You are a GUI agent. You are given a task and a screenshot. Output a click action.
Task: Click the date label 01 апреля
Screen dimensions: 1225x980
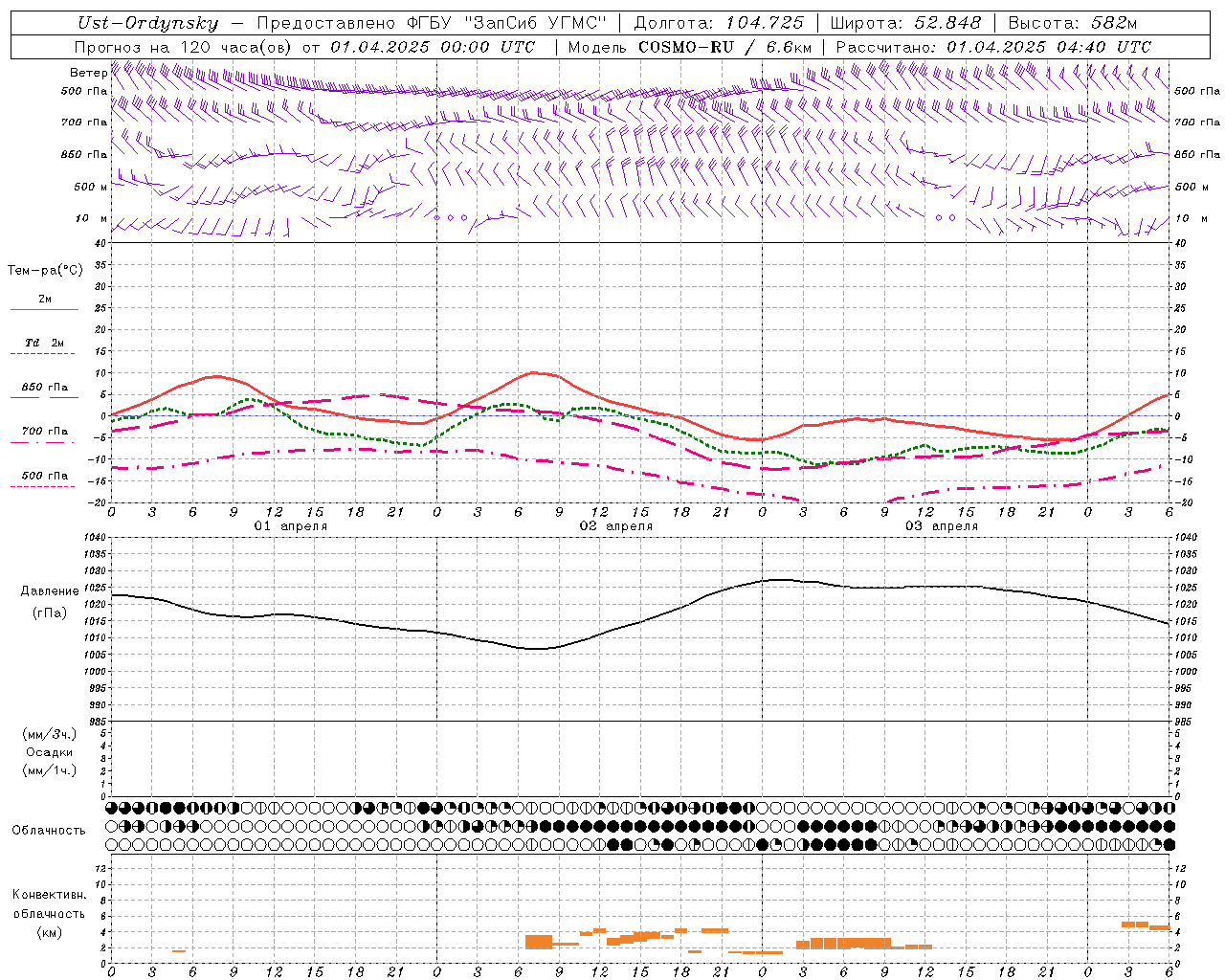tap(291, 526)
